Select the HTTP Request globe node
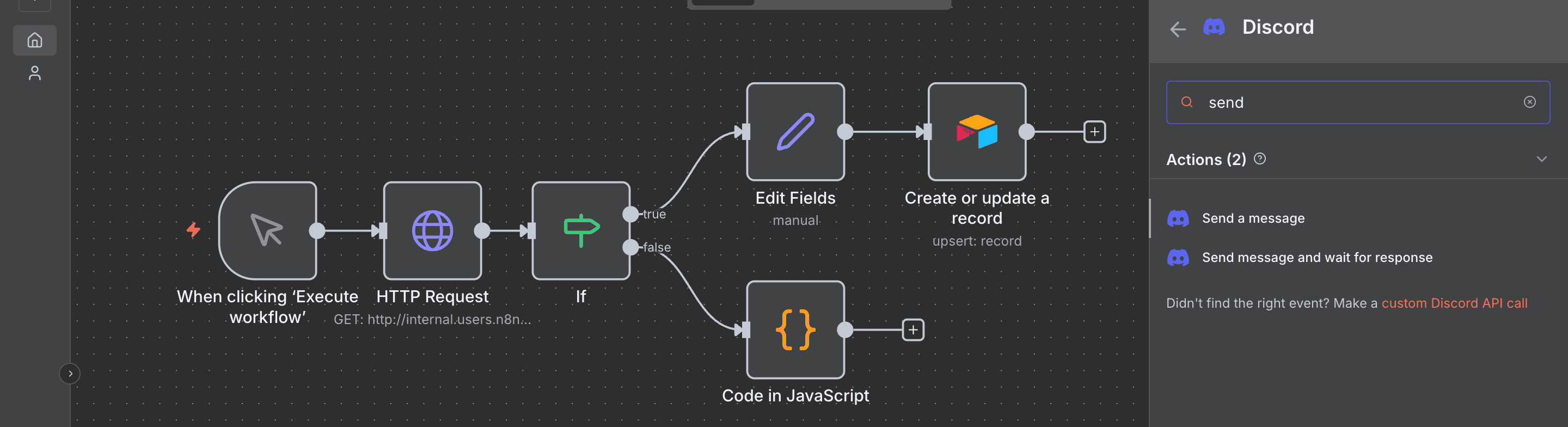Image resolution: width=1568 pixels, height=427 pixels. pyautogui.click(x=432, y=230)
